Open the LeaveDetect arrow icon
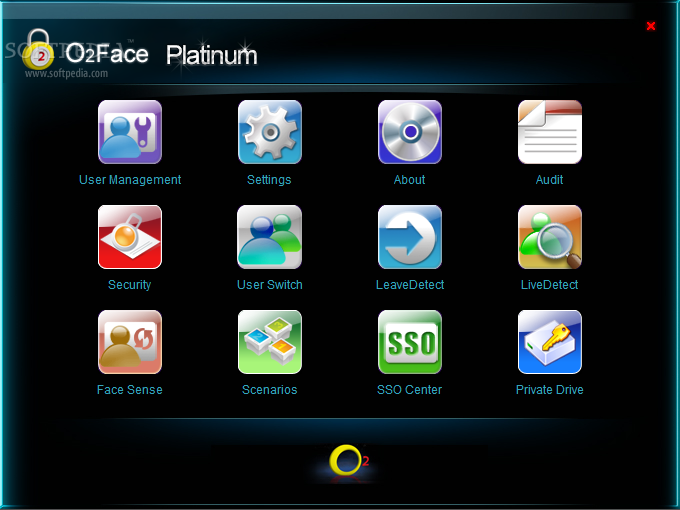Viewport: 680px width, 510px height. [x=410, y=237]
